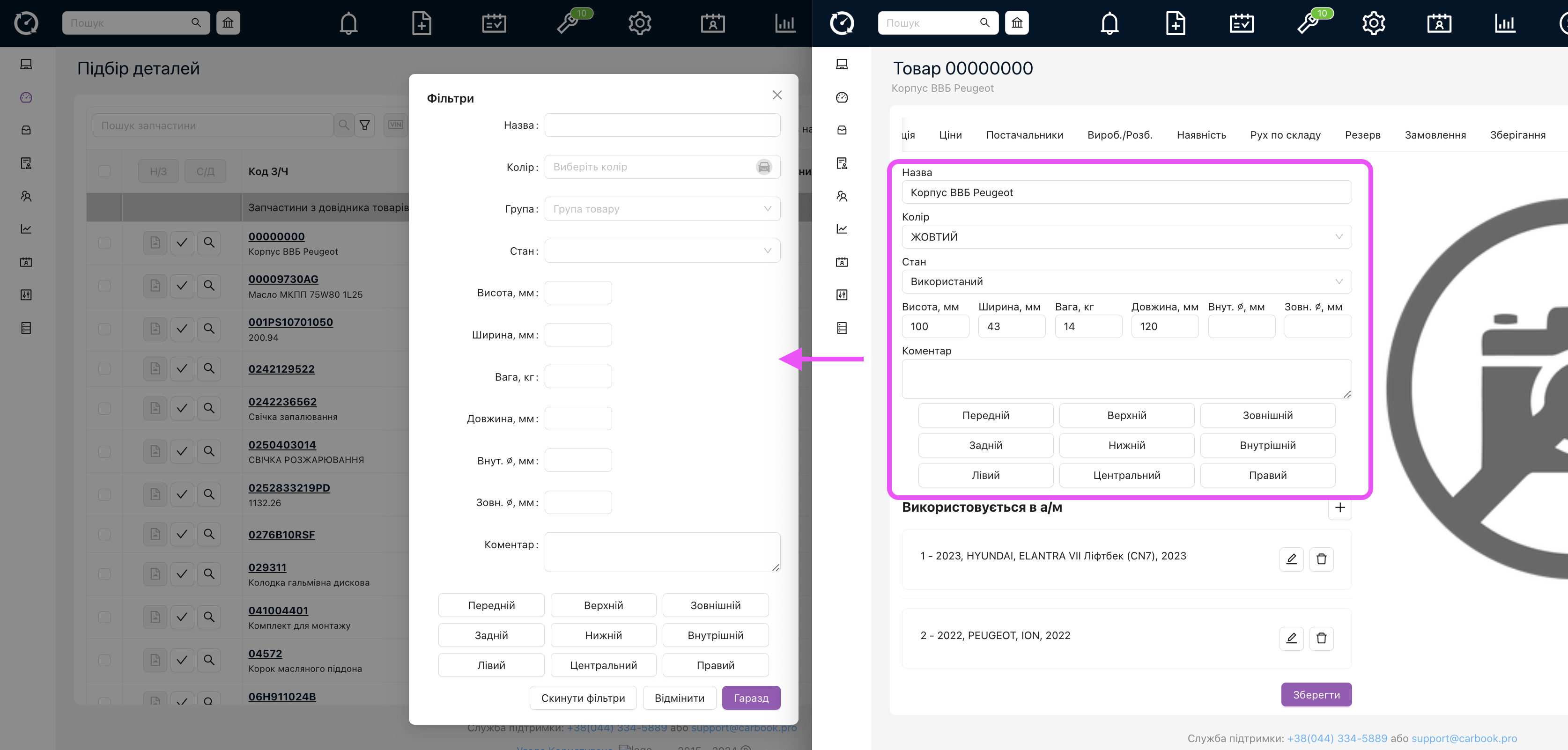The width and height of the screenshot is (1568, 750).
Task: Toggle the Правий position on the product card
Action: coord(1267,475)
